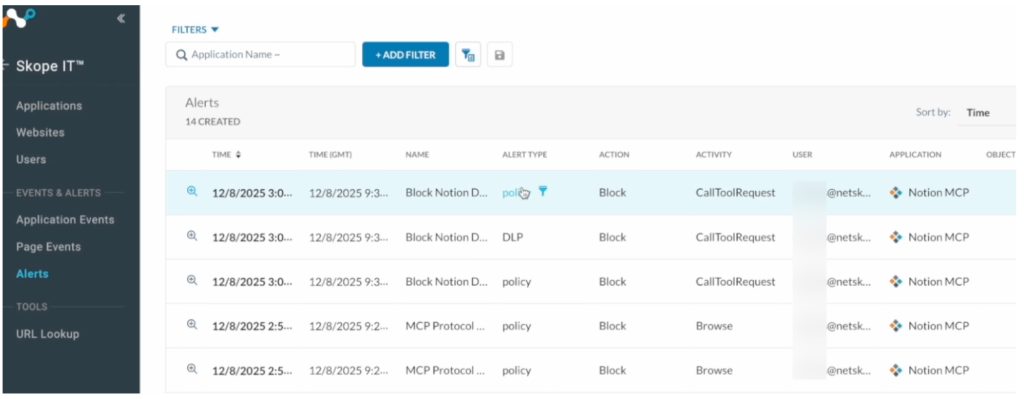
Task: Click the APPLICATION column header
Action: 916,155
